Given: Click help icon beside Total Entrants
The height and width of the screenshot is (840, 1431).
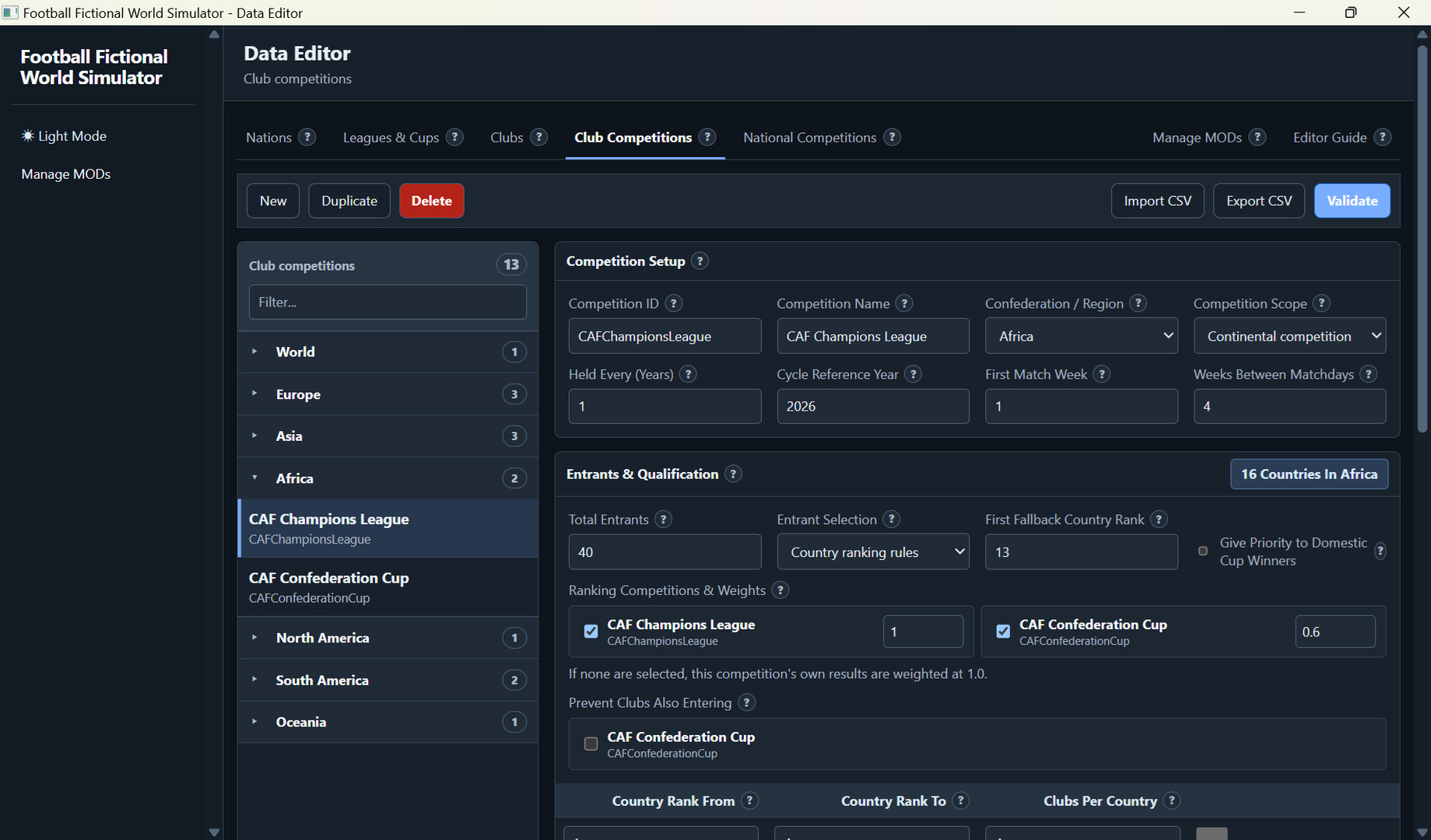Looking at the screenshot, I should click(x=663, y=520).
